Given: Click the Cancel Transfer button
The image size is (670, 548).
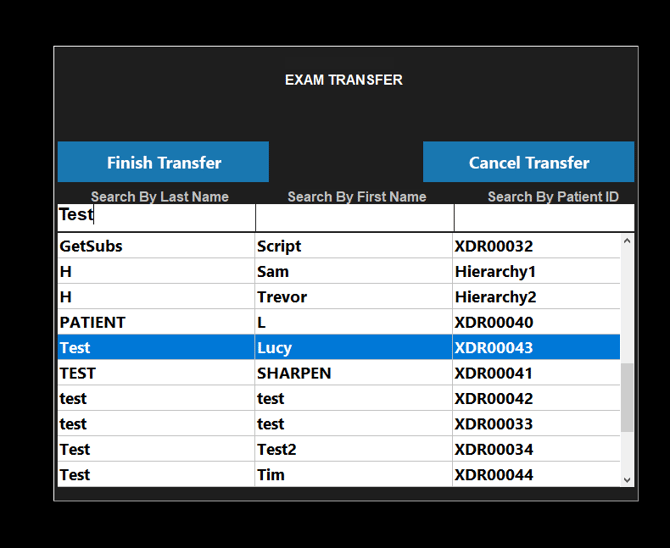Looking at the screenshot, I should click(x=529, y=162).
